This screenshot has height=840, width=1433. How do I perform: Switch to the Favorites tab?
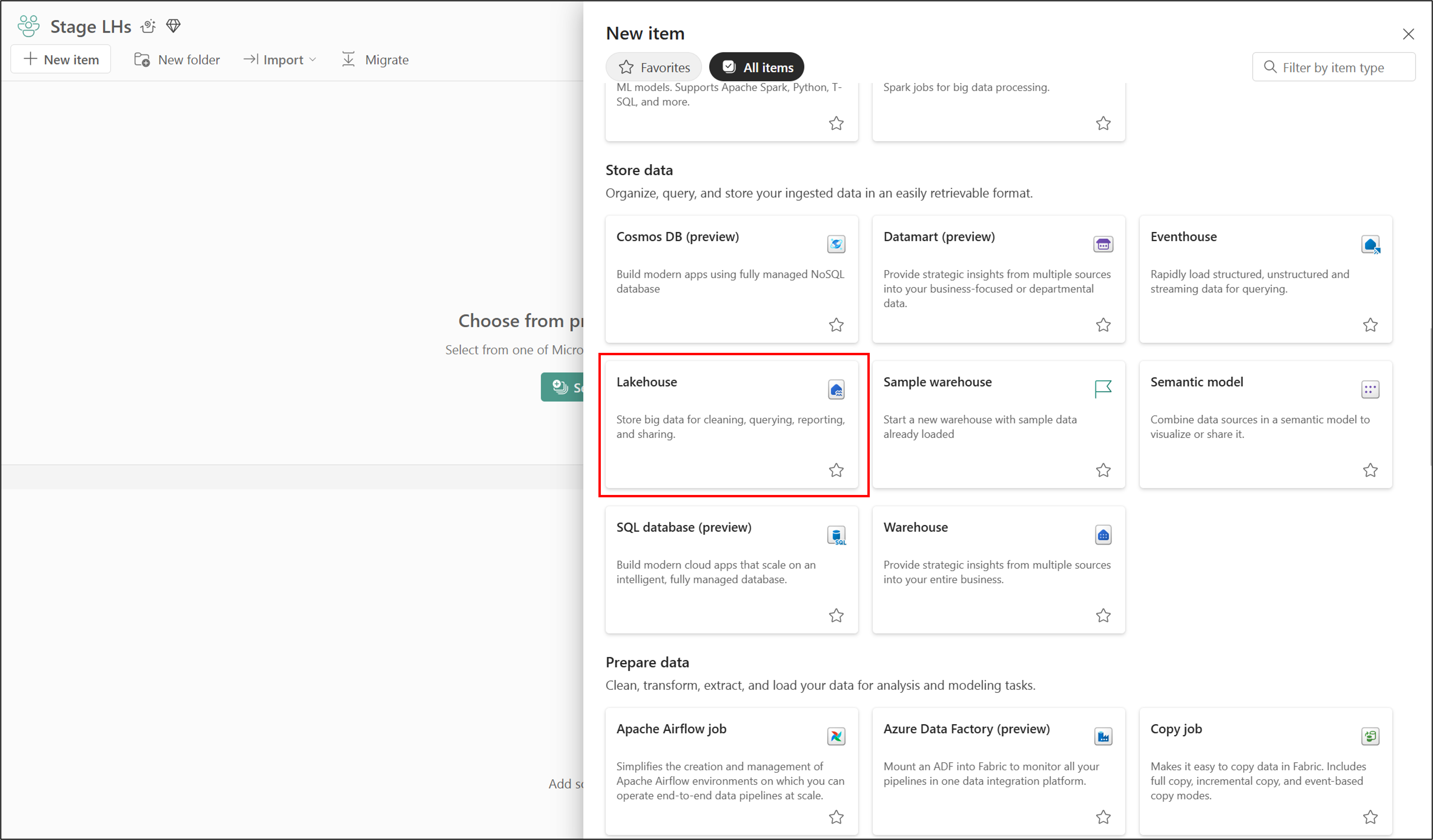(654, 67)
